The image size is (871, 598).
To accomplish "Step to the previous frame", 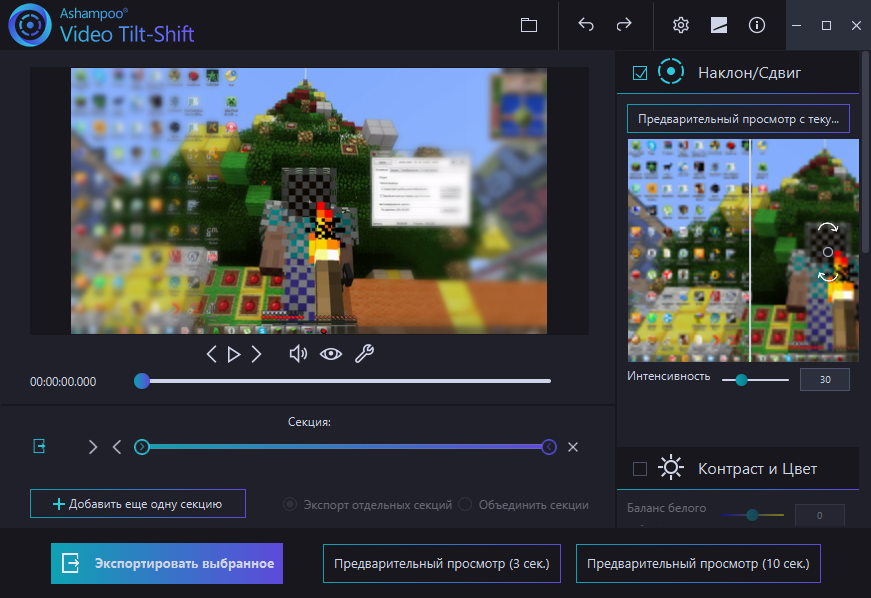I will pos(211,354).
